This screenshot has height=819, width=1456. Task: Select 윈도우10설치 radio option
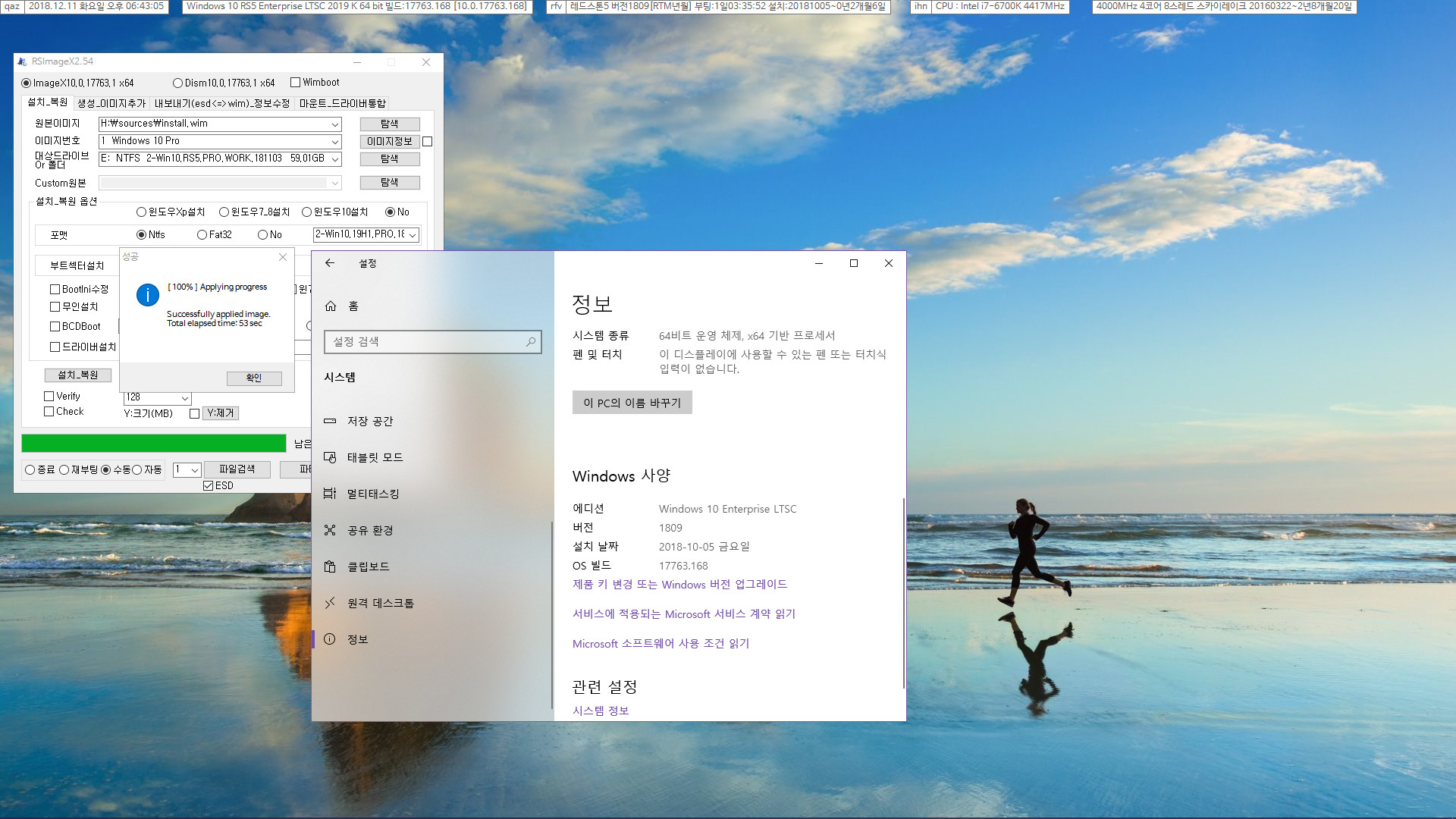(x=307, y=212)
